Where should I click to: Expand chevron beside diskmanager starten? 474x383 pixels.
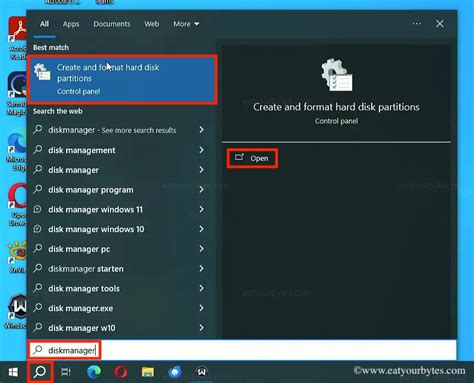click(201, 268)
